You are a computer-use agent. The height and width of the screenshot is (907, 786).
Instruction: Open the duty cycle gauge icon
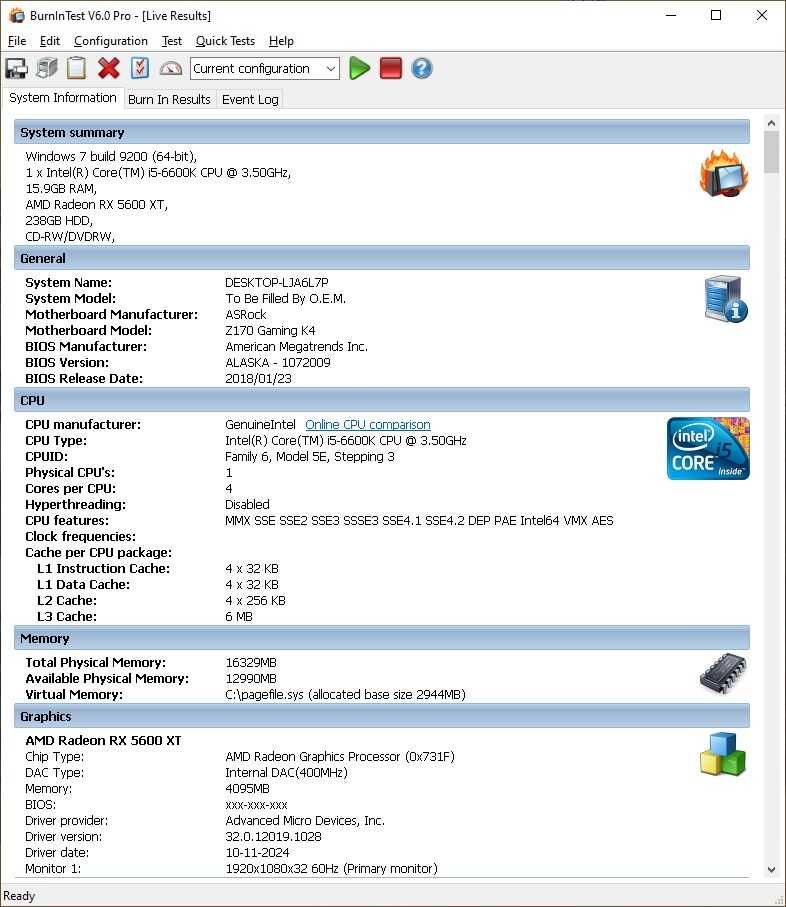tap(171, 68)
